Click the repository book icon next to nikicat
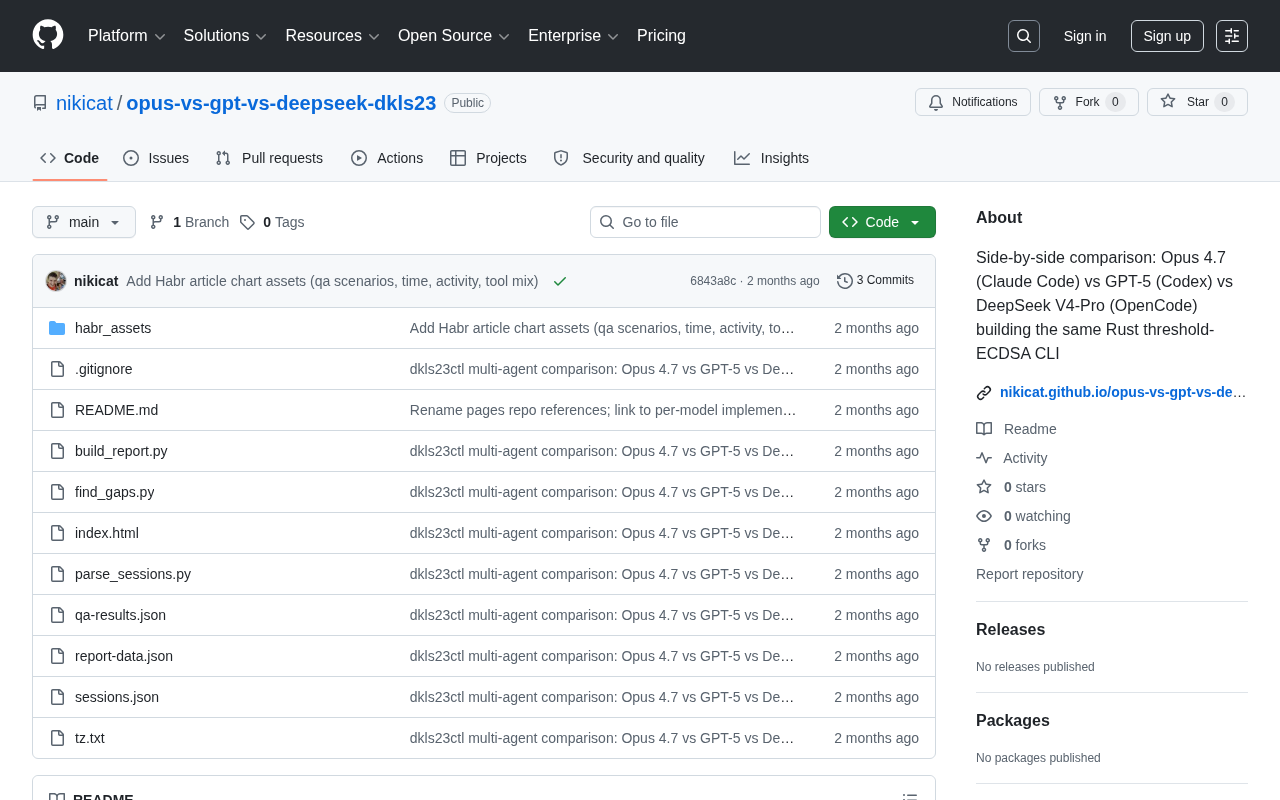This screenshot has height=800, width=1280. (x=40, y=103)
